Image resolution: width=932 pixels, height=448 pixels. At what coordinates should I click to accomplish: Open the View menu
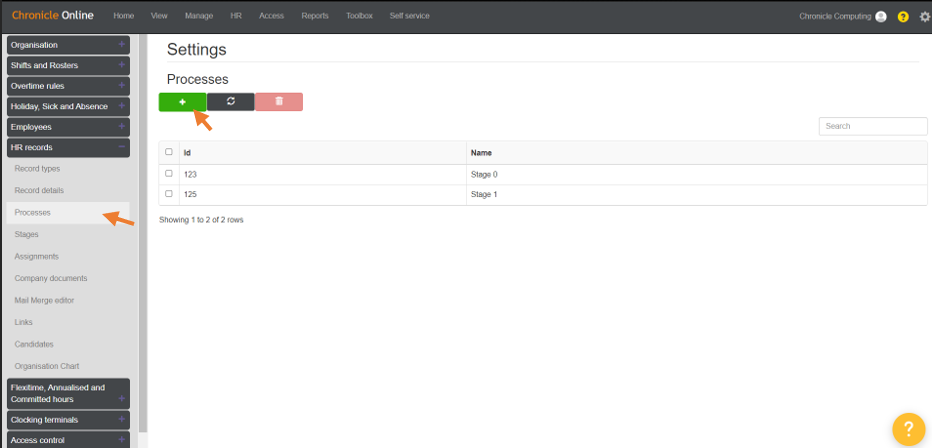159,16
